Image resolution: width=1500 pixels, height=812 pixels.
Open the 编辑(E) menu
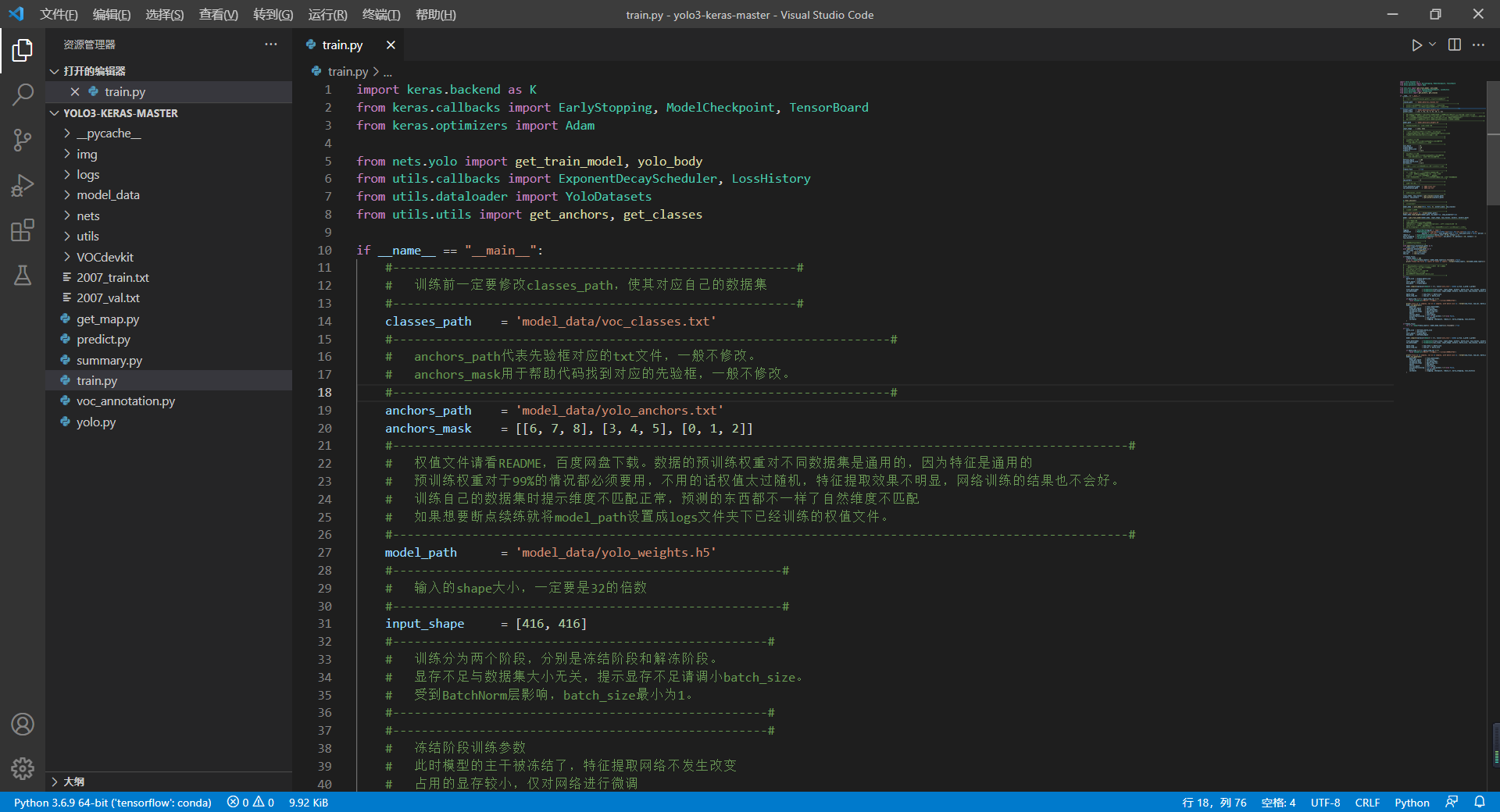coord(111,15)
